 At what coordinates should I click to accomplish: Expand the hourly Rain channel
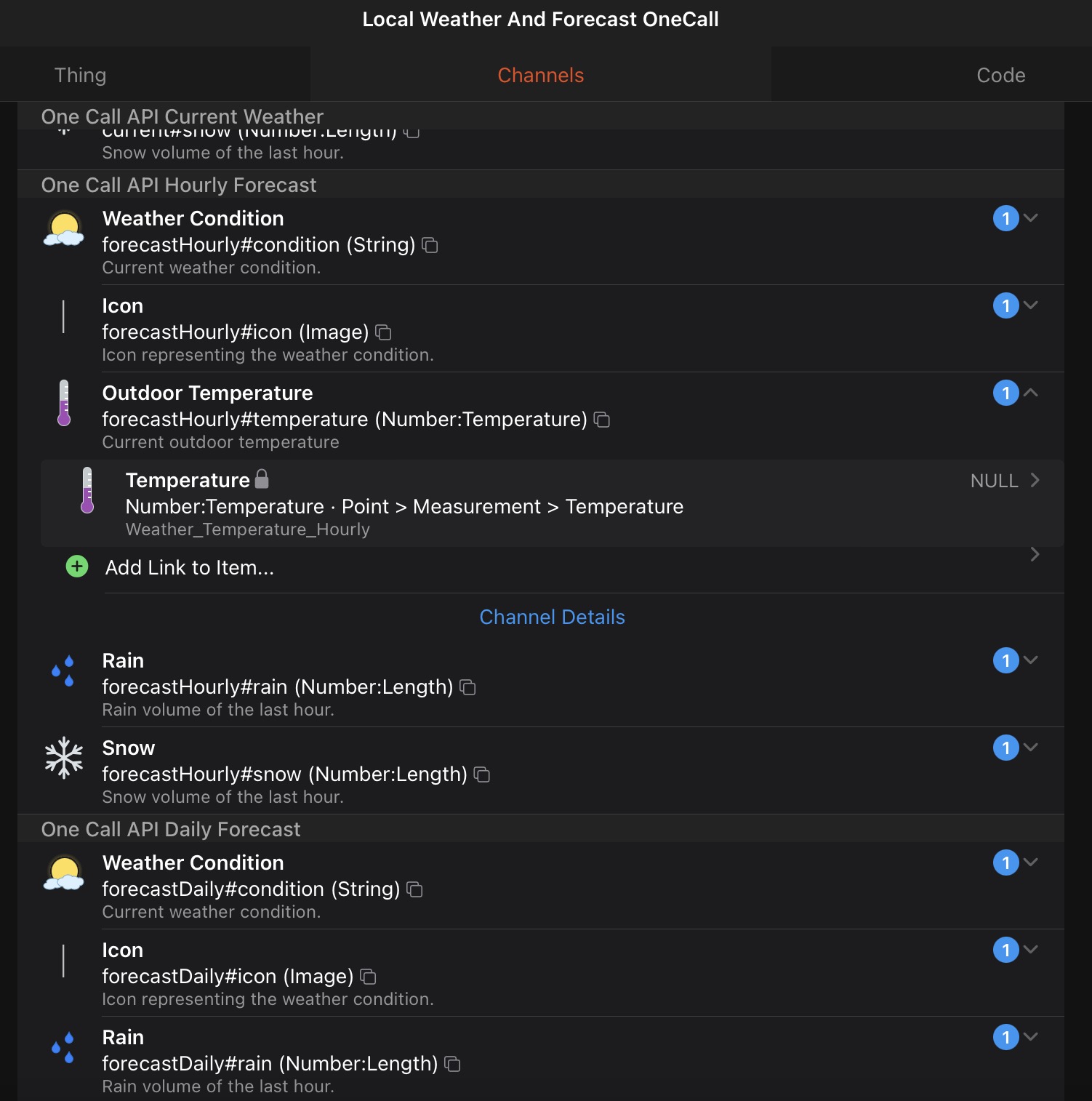[x=1031, y=660]
